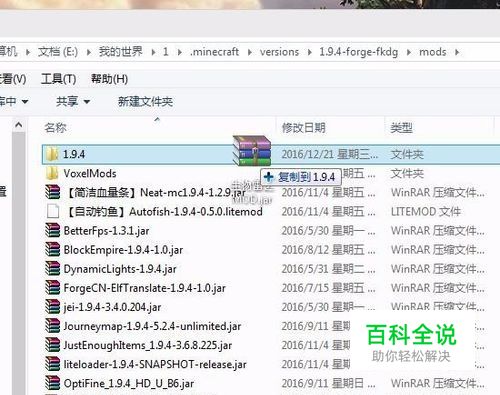Screen dimensions: 500x395
Task: Expand arrow after .minecraft in breadcrumb
Action: coord(249,52)
